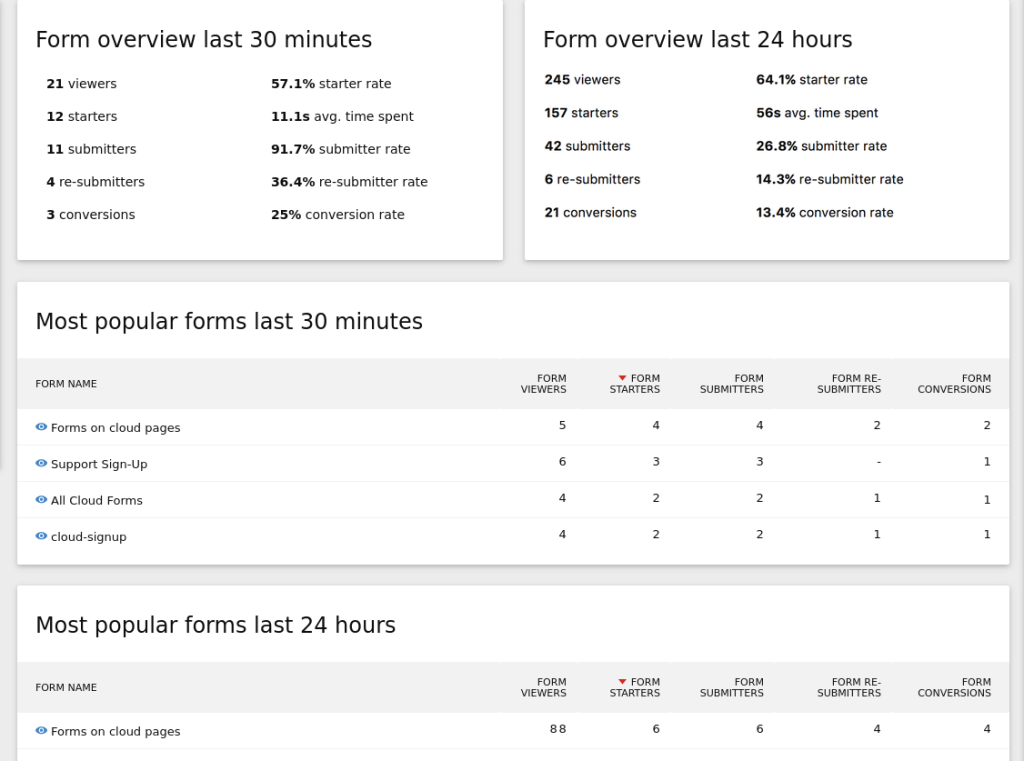Sort 30-minute table by Form Name

66,384
